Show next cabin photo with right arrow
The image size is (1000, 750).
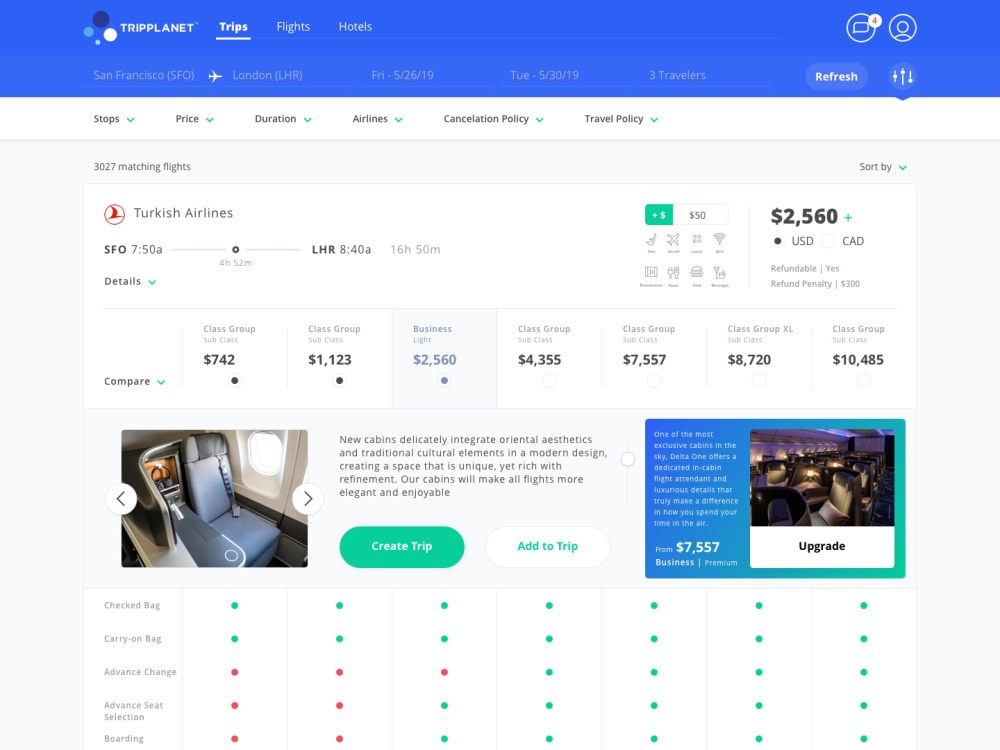tap(307, 499)
